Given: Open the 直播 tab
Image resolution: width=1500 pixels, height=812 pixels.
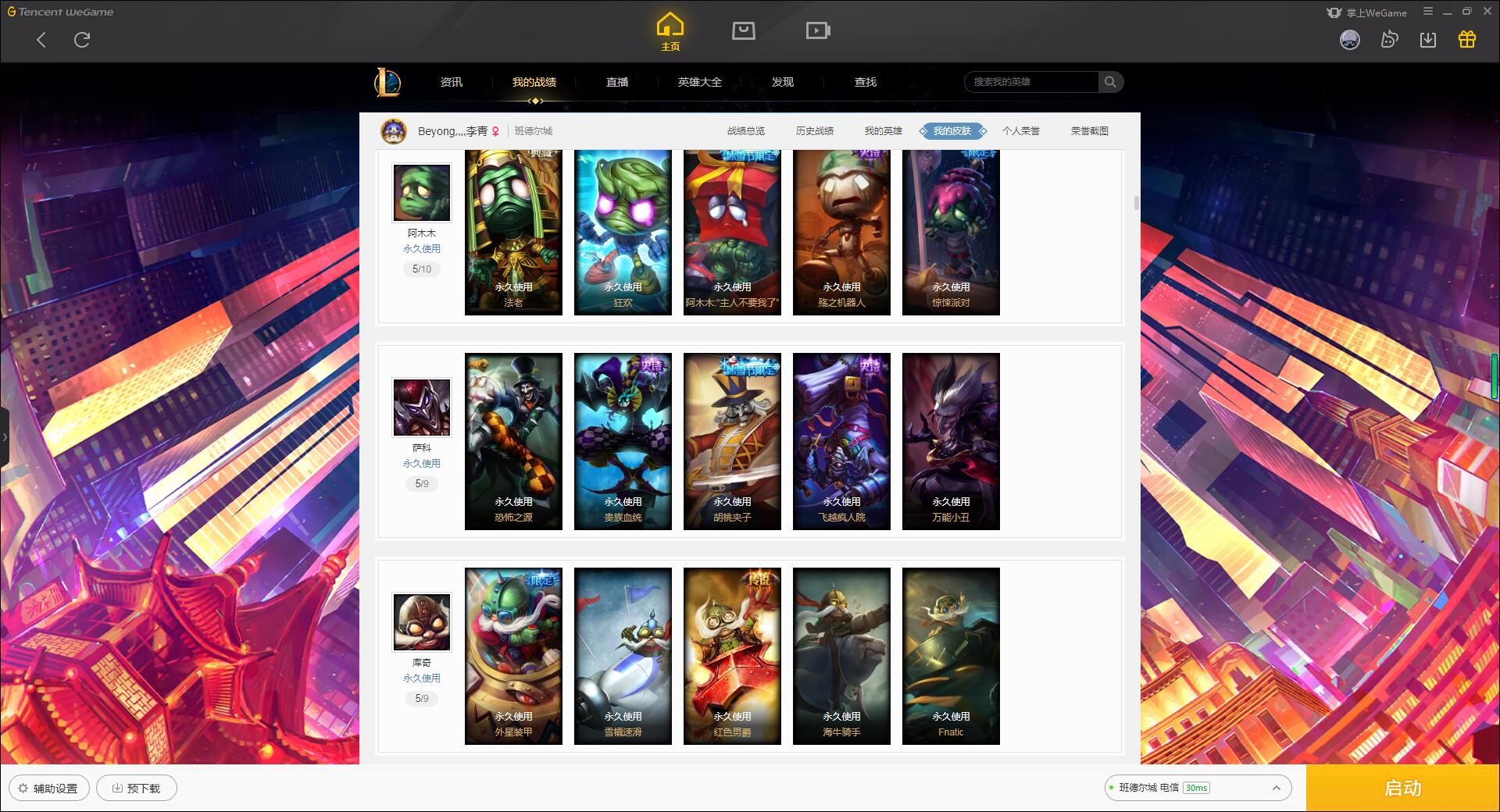Looking at the screenshot, I should 617,82.
